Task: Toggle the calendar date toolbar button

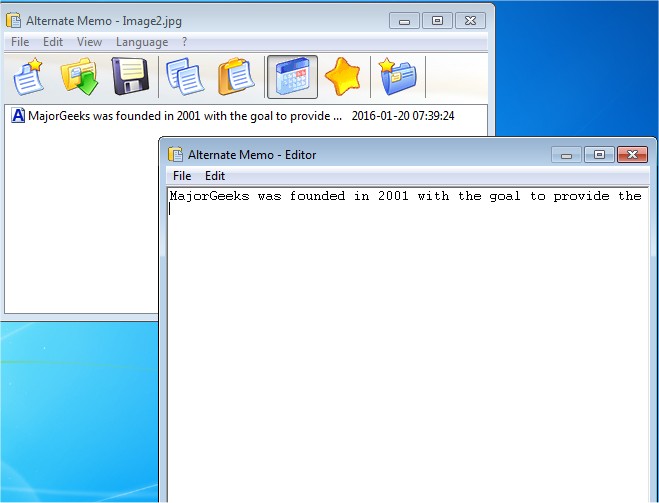Action: pos(292,77)
